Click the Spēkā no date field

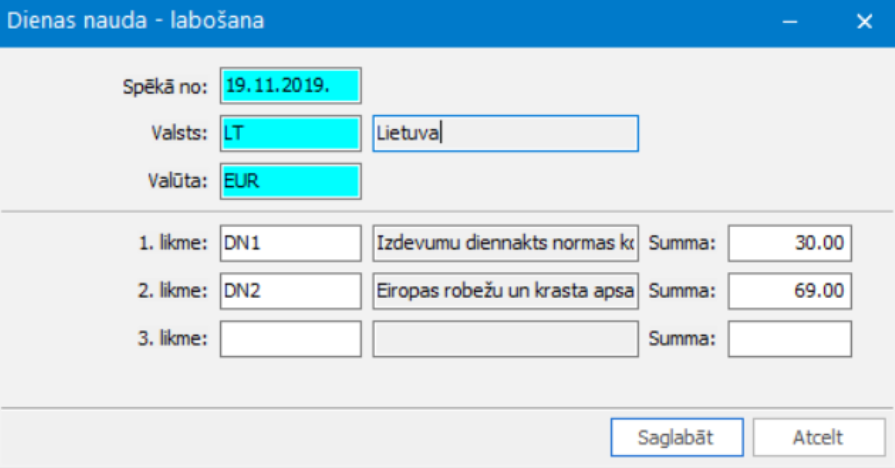click(x=290, y=86)
